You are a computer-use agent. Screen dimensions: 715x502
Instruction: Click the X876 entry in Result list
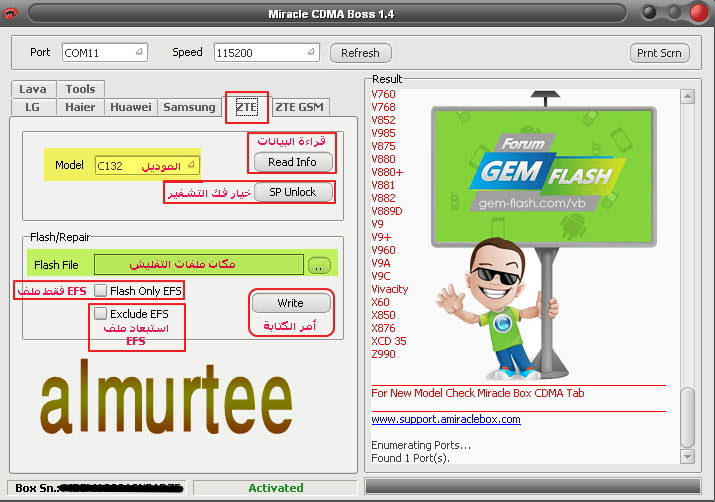tap(383, 328)
